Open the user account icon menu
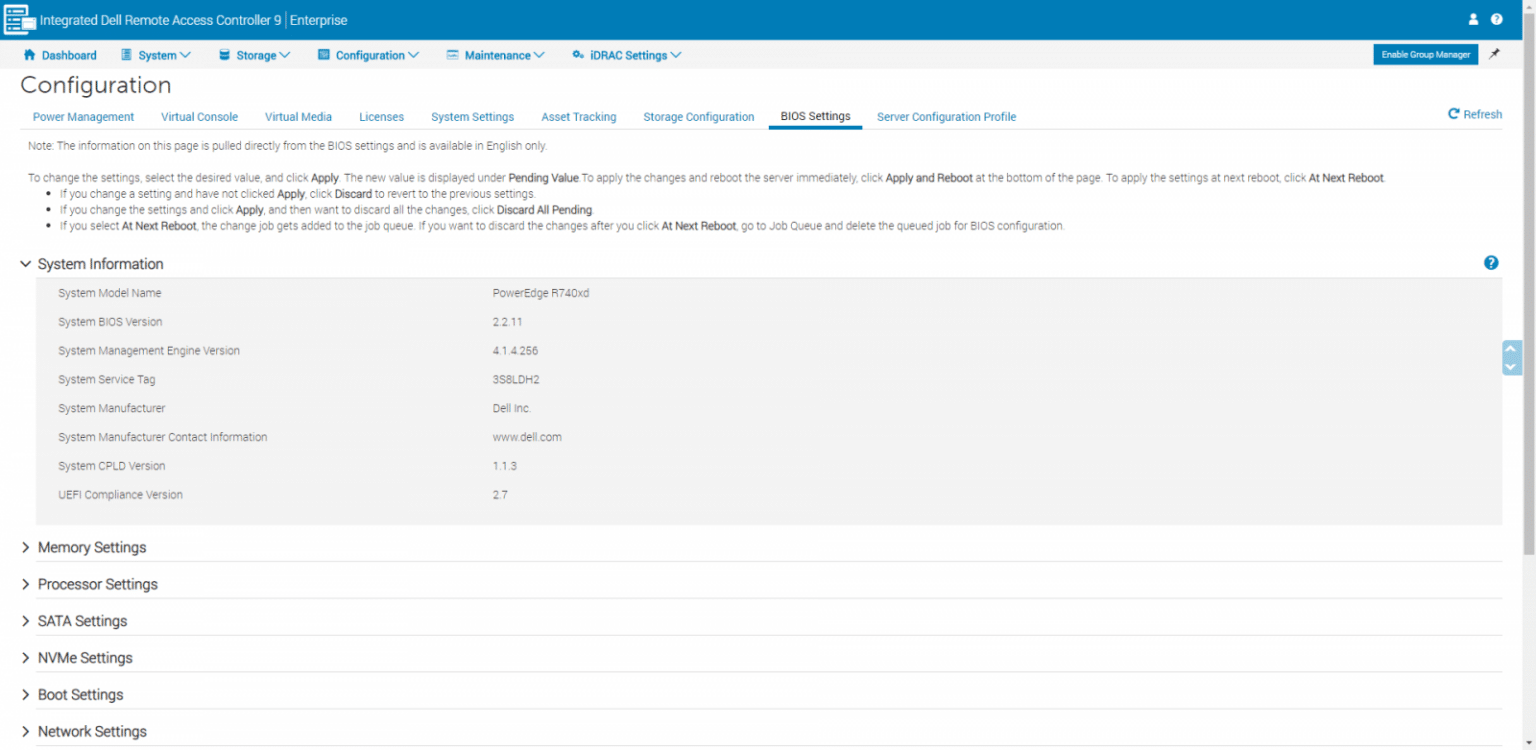 [x=1473, y=19]
